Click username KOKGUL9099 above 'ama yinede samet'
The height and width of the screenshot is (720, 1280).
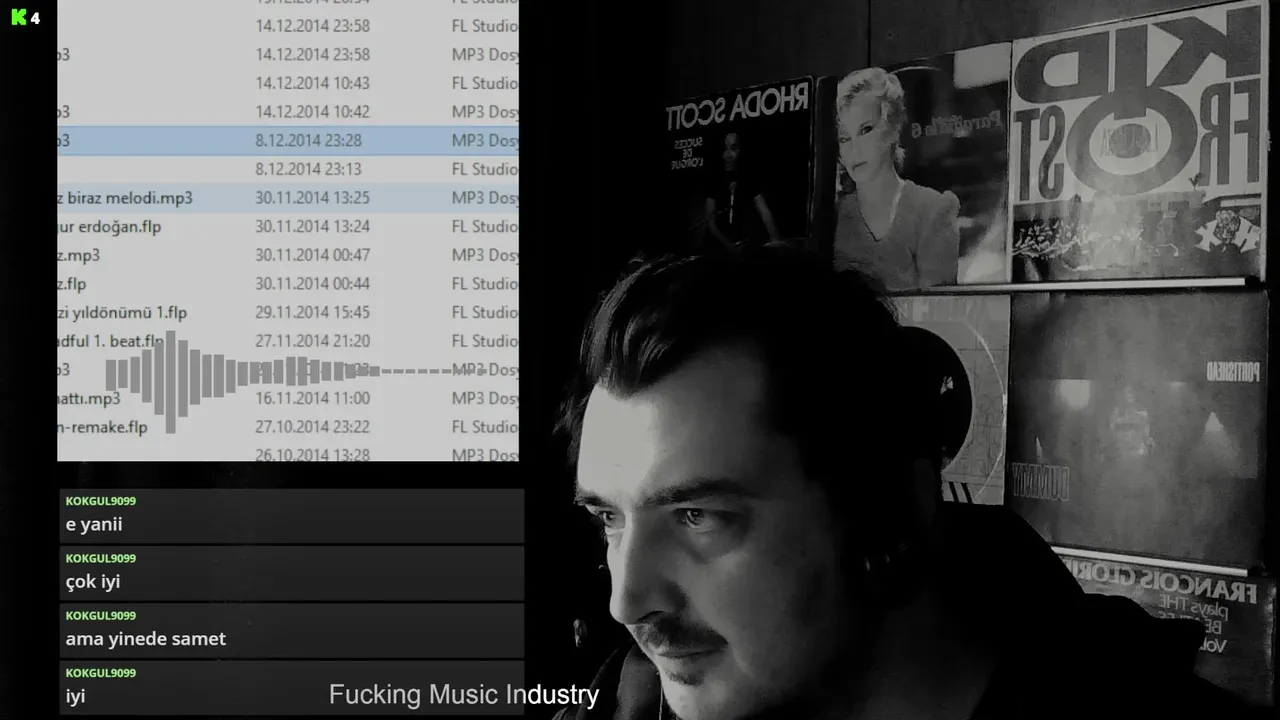101,615
